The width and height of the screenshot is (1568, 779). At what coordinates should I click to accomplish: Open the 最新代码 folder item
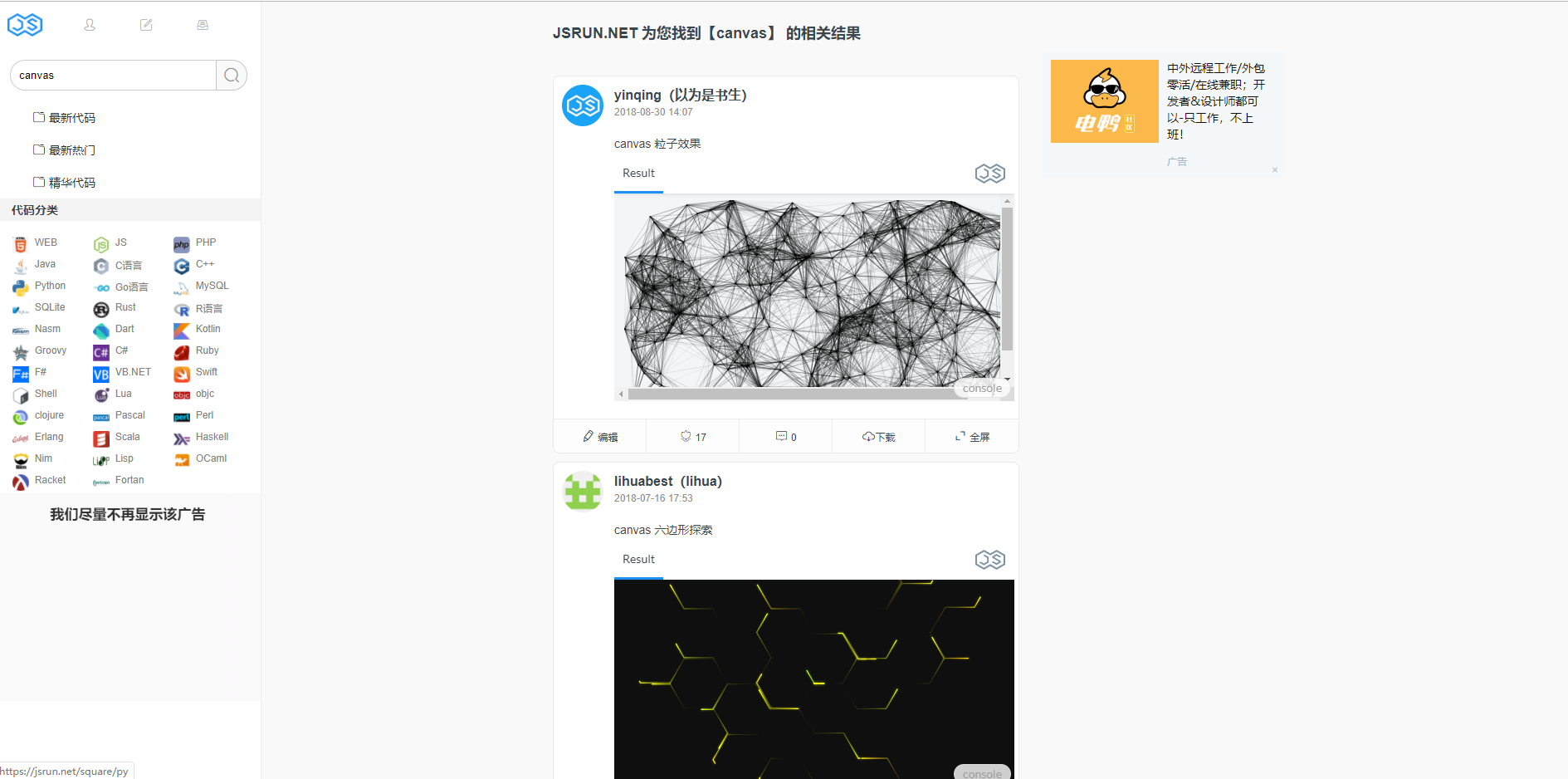tap(65, 118)
